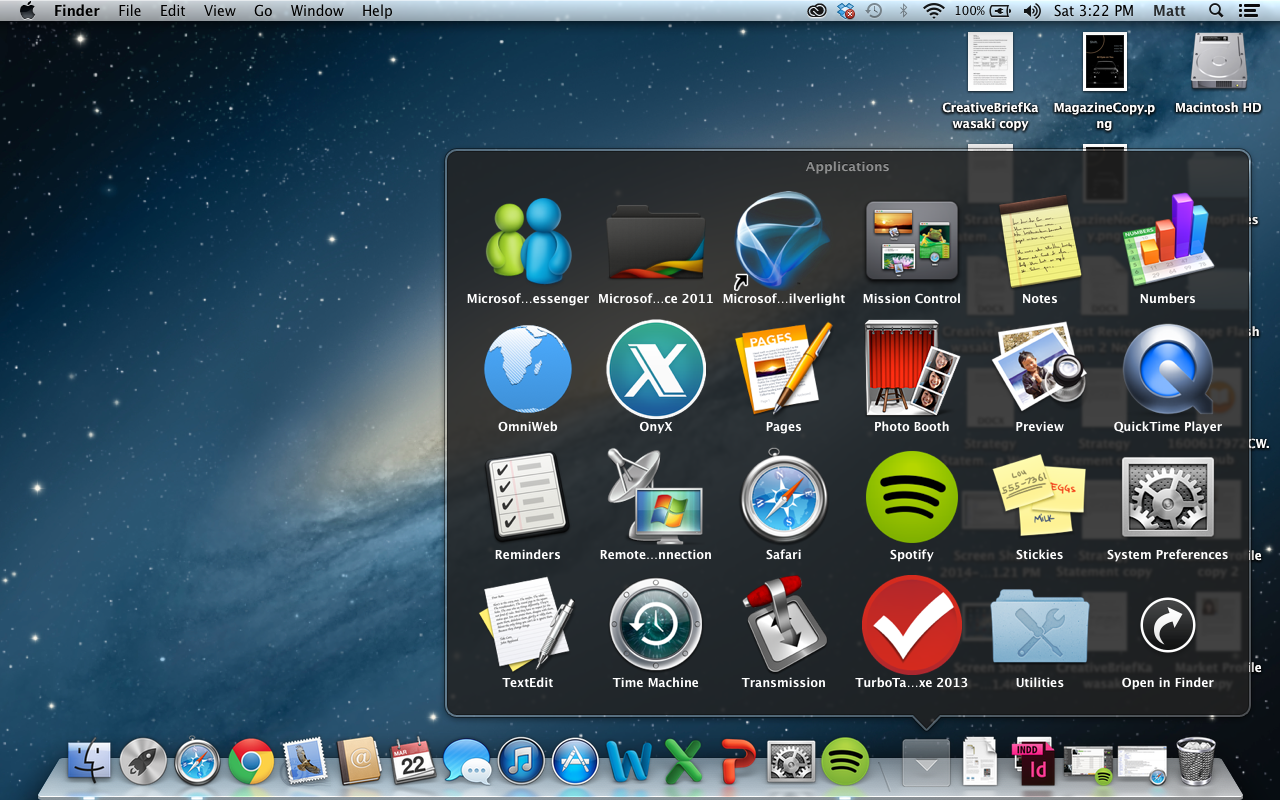Click the Creative Cloud menu bar icon
Viewport: 1280px width, 800px height.
(x=817, y=11)
